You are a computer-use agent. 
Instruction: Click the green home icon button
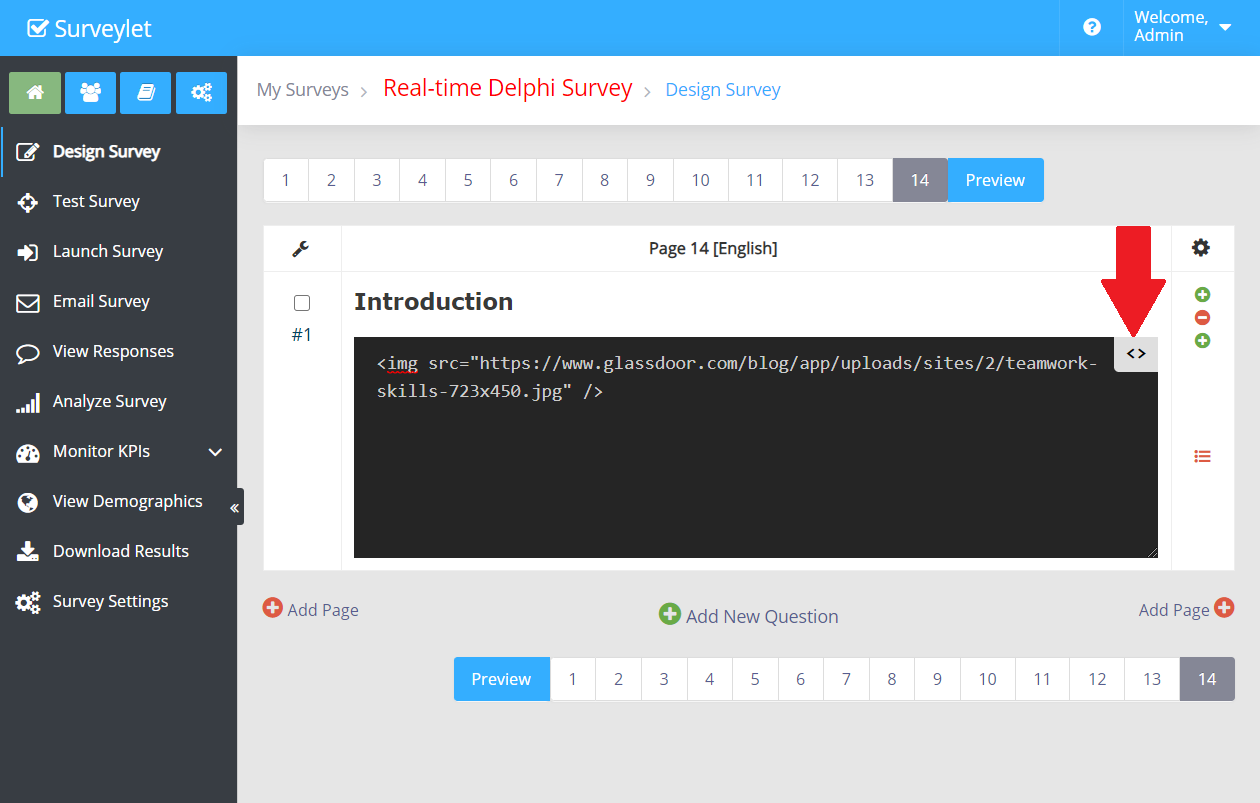point(35,93)
